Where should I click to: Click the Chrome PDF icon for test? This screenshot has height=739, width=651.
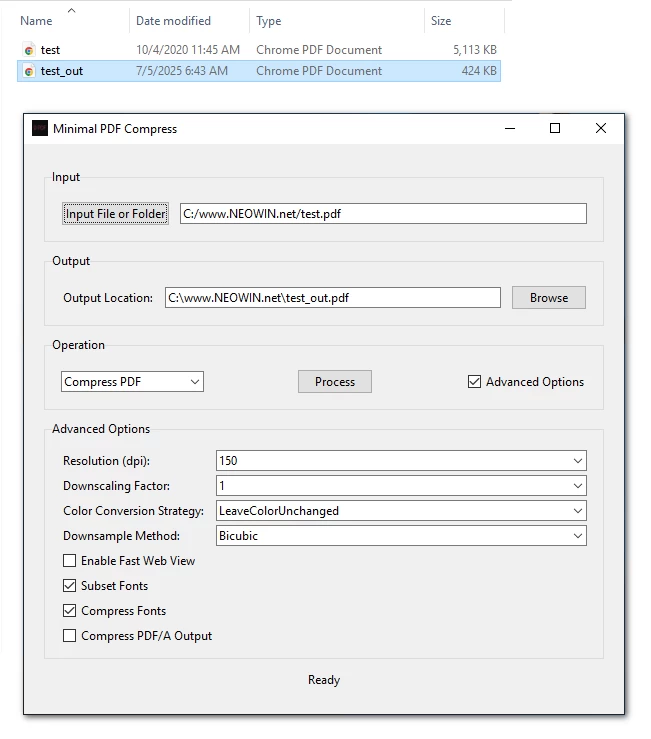[29, 50]
